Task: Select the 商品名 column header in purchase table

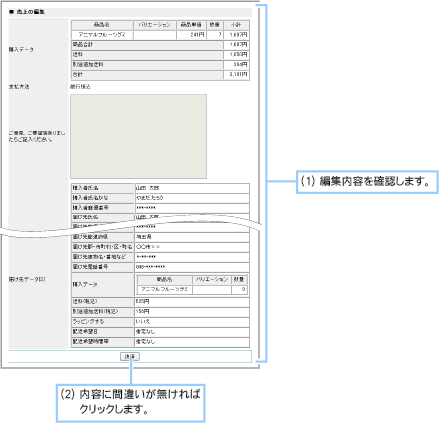Action: click(x=102, y=25)
